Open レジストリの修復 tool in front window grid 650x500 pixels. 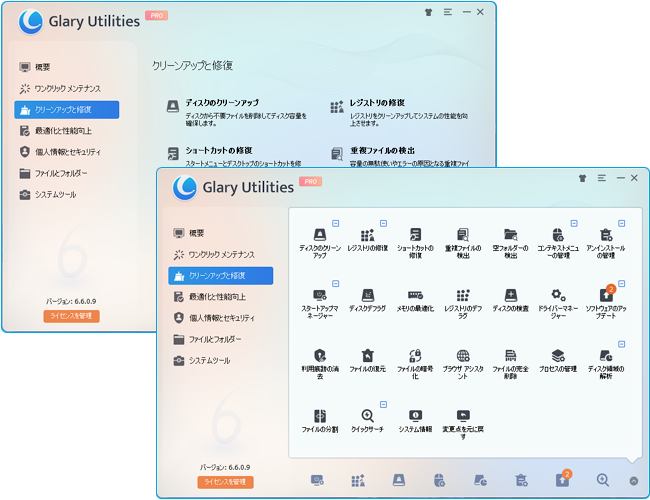367,240
